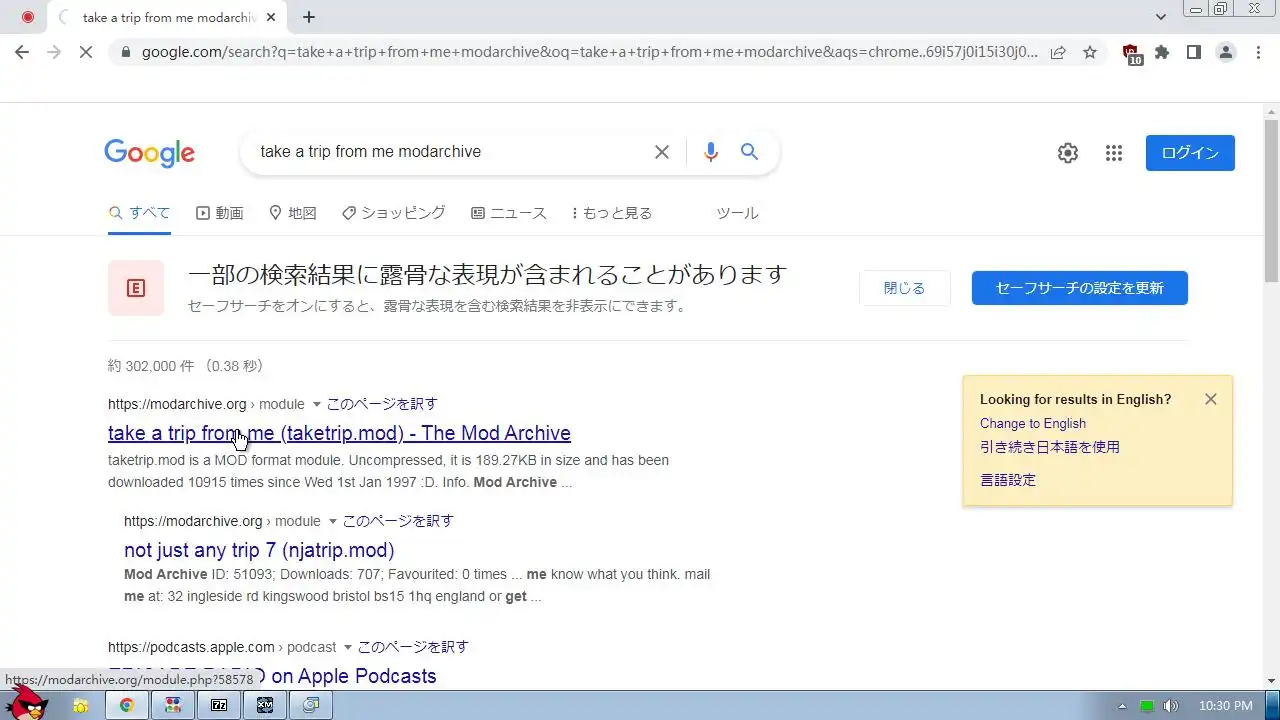Click the Chrome address bar URL
Image resolution: width=1280 pixels, height=720 pixels.
[589, 52]
